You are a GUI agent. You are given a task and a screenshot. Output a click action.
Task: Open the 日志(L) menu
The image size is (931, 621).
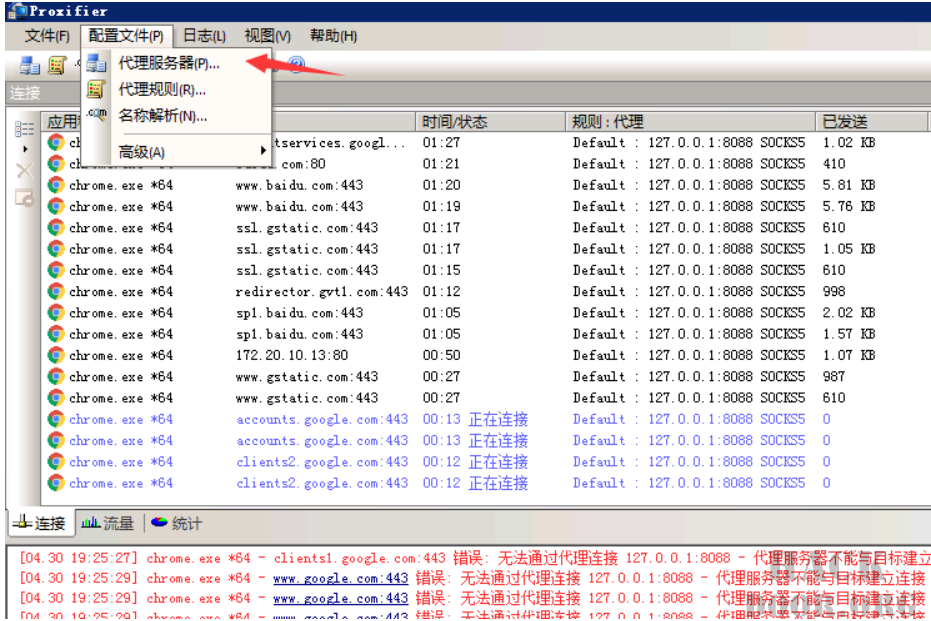203,36
